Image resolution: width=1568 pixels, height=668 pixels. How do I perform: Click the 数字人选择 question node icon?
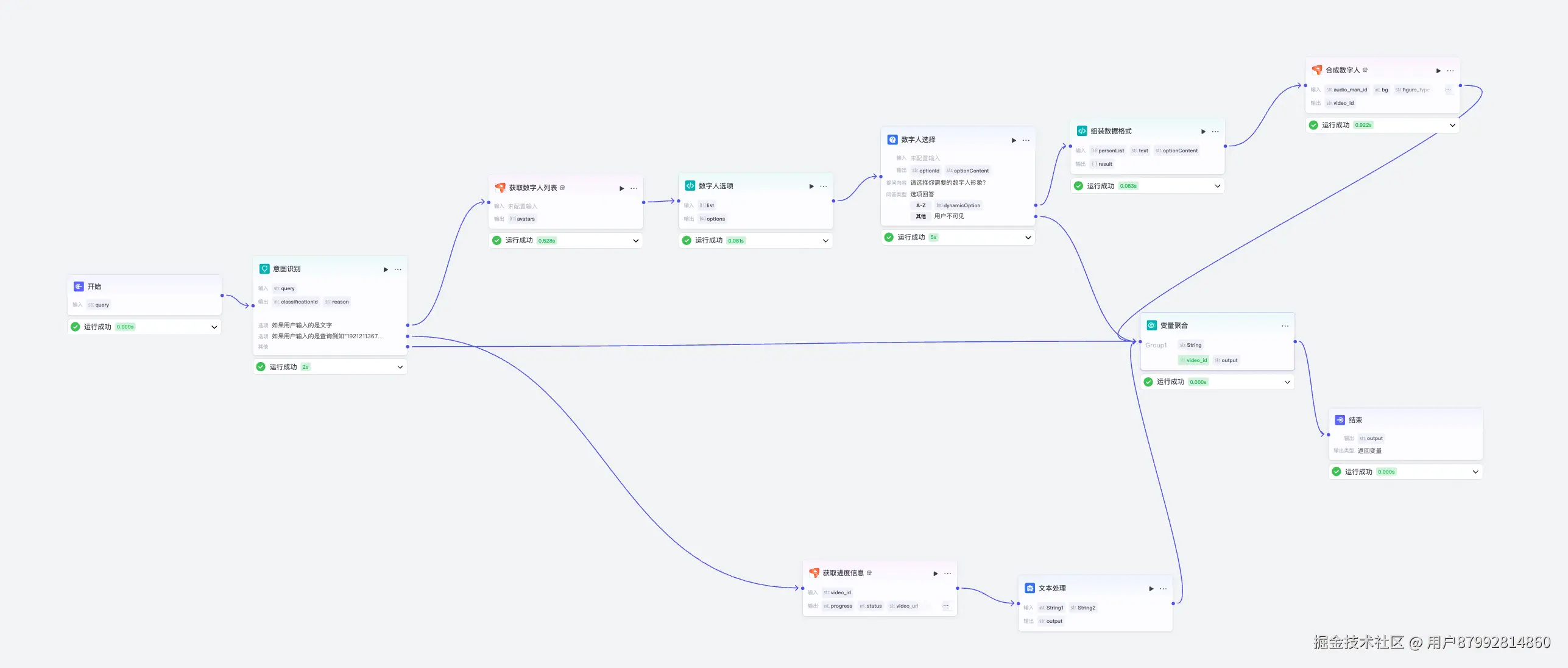[892, 140]
